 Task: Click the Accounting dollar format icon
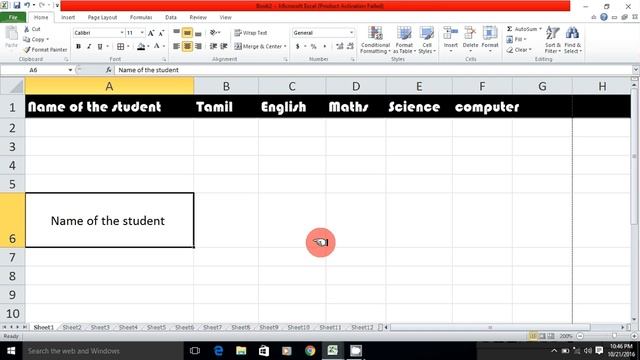298,47
